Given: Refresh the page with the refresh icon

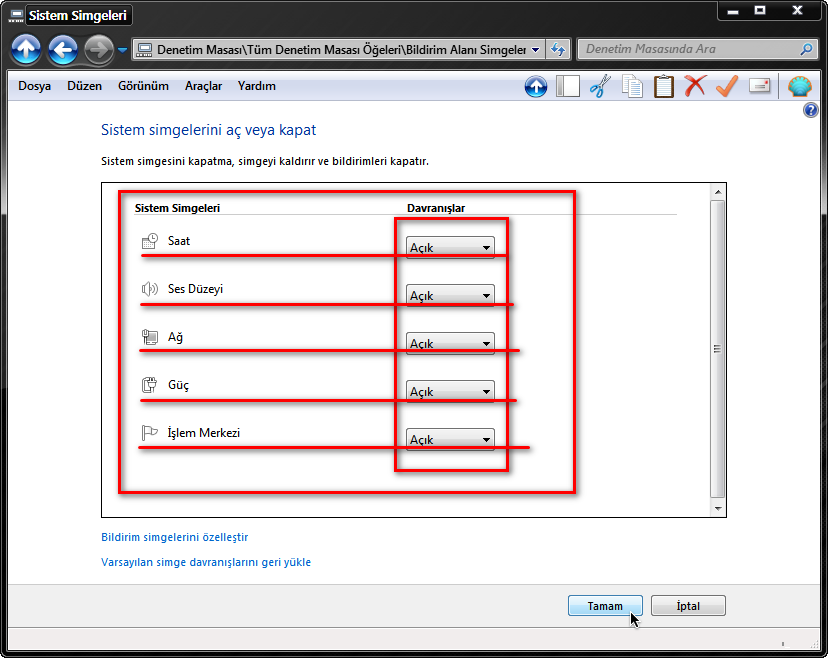Looking at the screenshot, I should point(558,50).
